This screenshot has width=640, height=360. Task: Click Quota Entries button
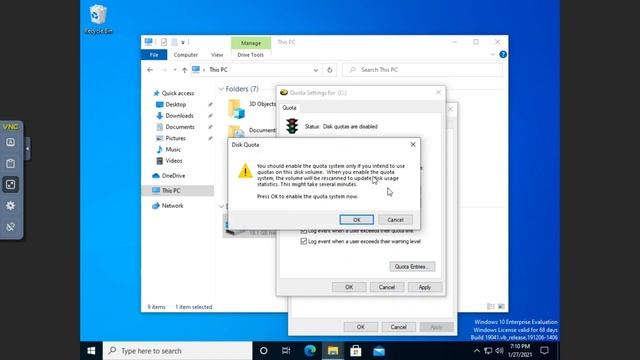pos(412,267)
